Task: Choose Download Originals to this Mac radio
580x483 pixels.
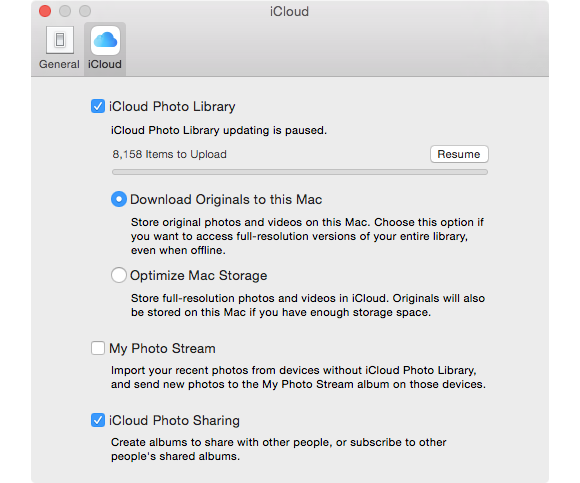Action: (x=119, y=199)
